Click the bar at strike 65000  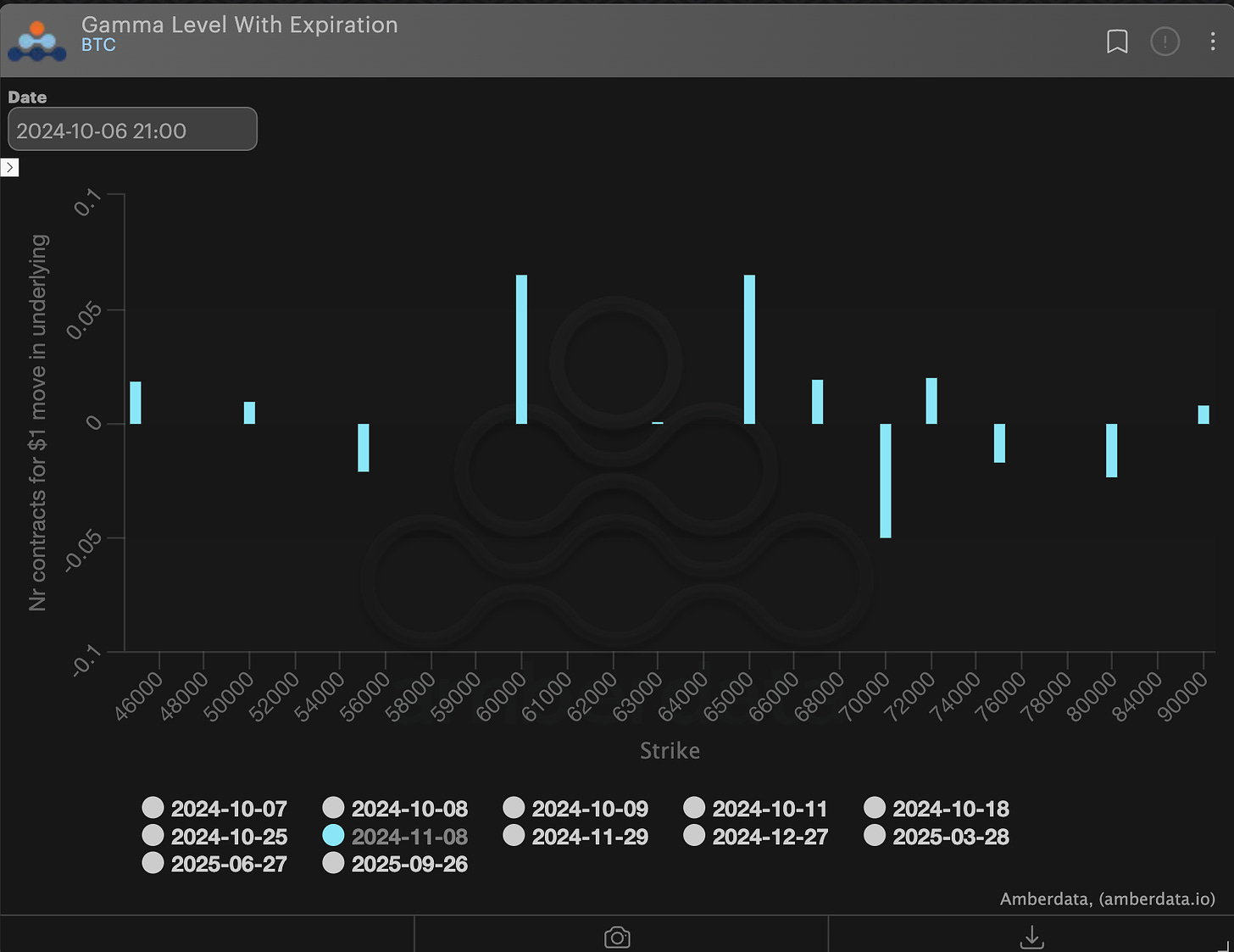[x=749, y=349]
